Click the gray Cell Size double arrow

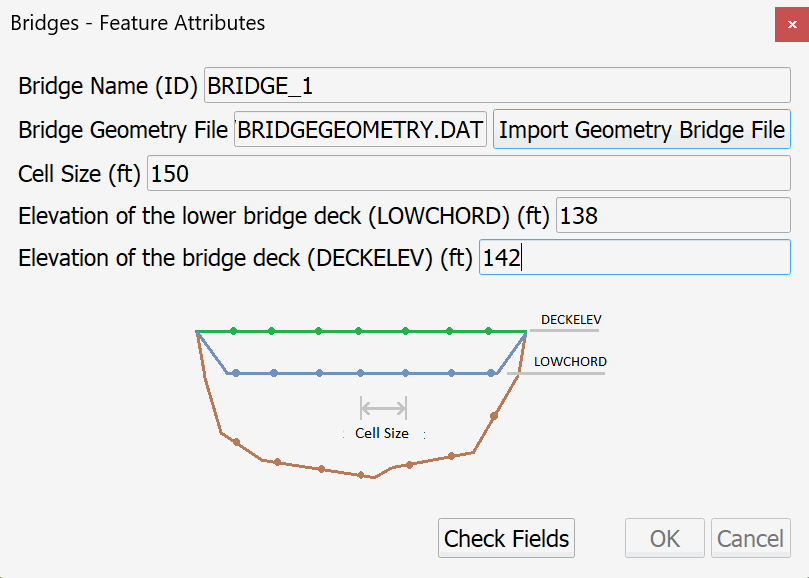coord(383,407)
